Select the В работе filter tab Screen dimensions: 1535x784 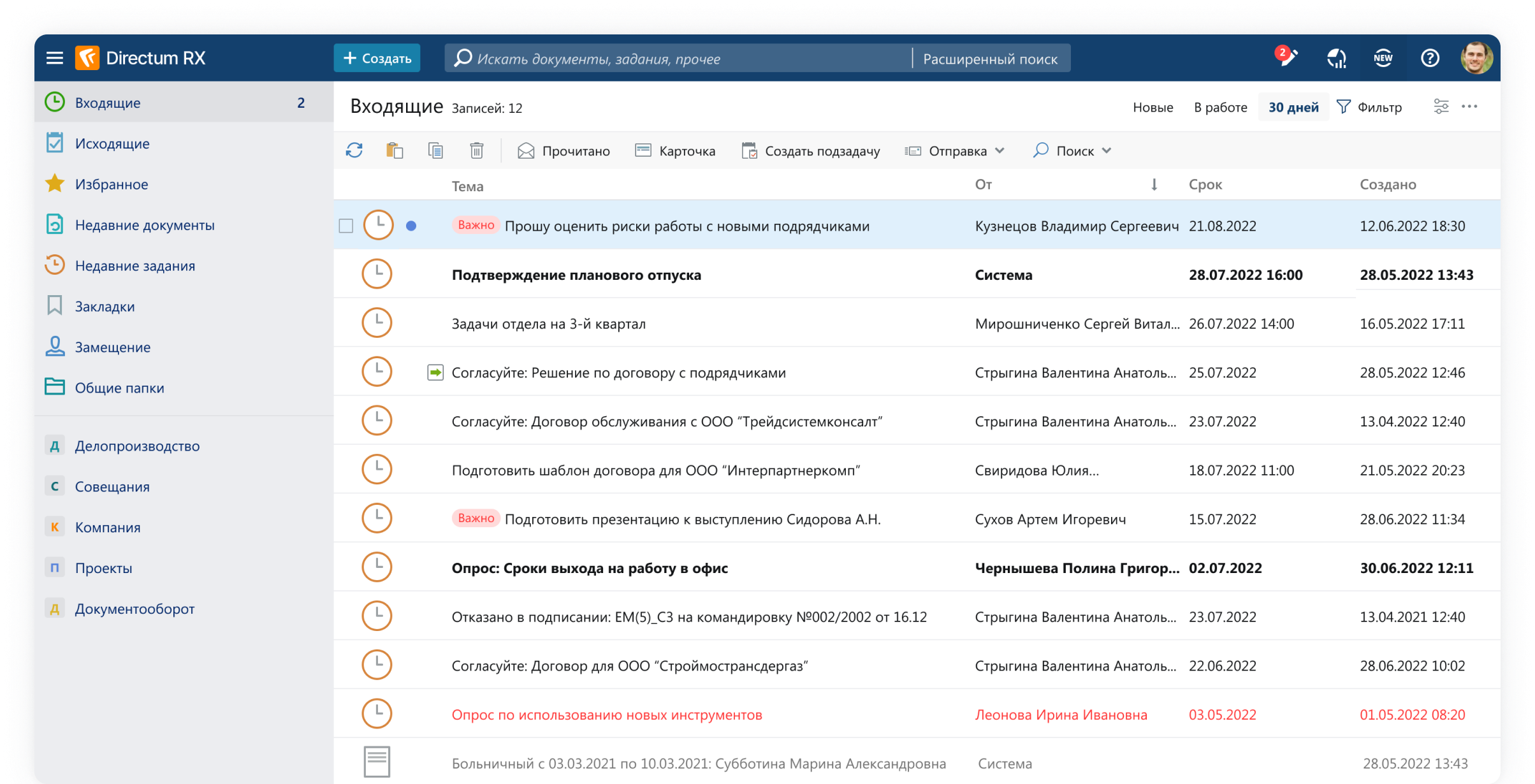[x=1220, y=107]
